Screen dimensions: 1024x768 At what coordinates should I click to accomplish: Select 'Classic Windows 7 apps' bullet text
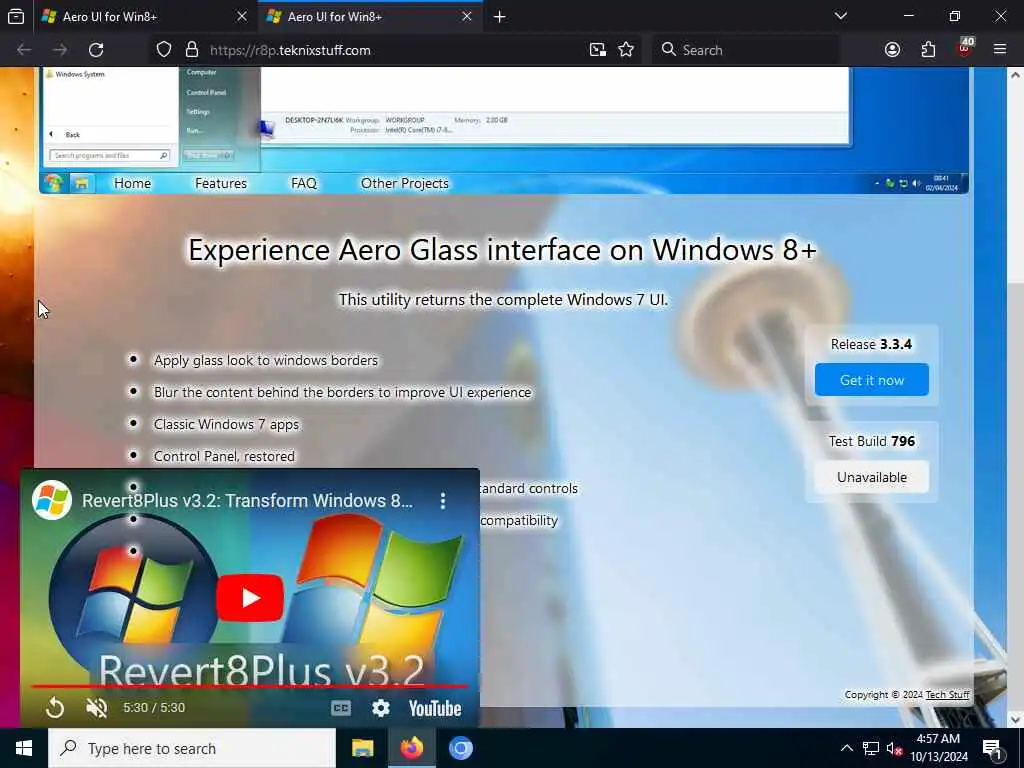[226, 424]
